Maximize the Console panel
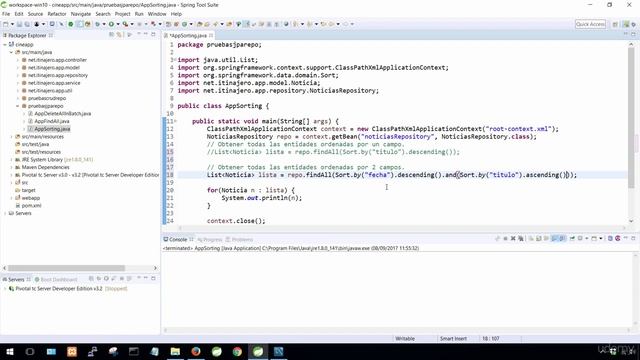Viewport: 640px width, 360px height. pos(633,238)
